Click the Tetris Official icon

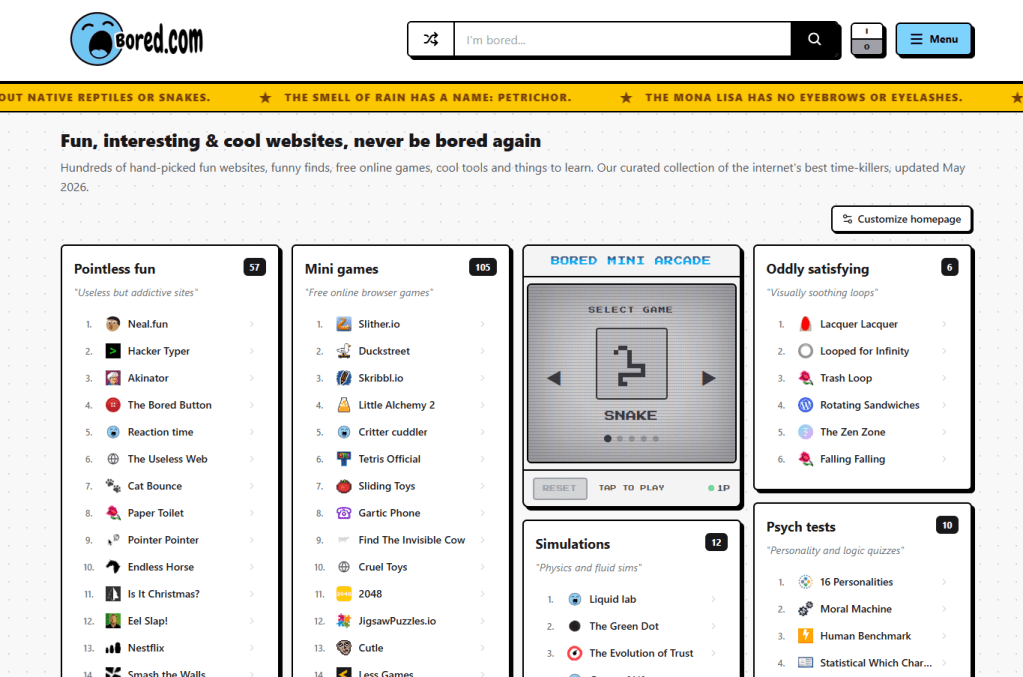click(x=344, y=459)
